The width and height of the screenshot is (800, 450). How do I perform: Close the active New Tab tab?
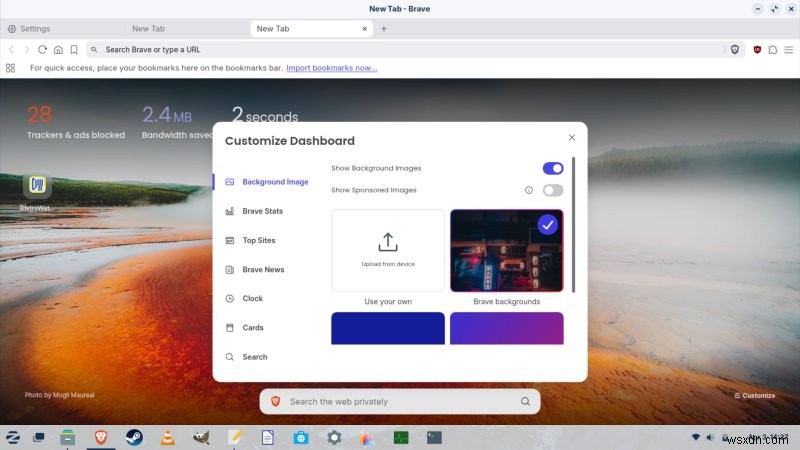click(x=364, y=29)
